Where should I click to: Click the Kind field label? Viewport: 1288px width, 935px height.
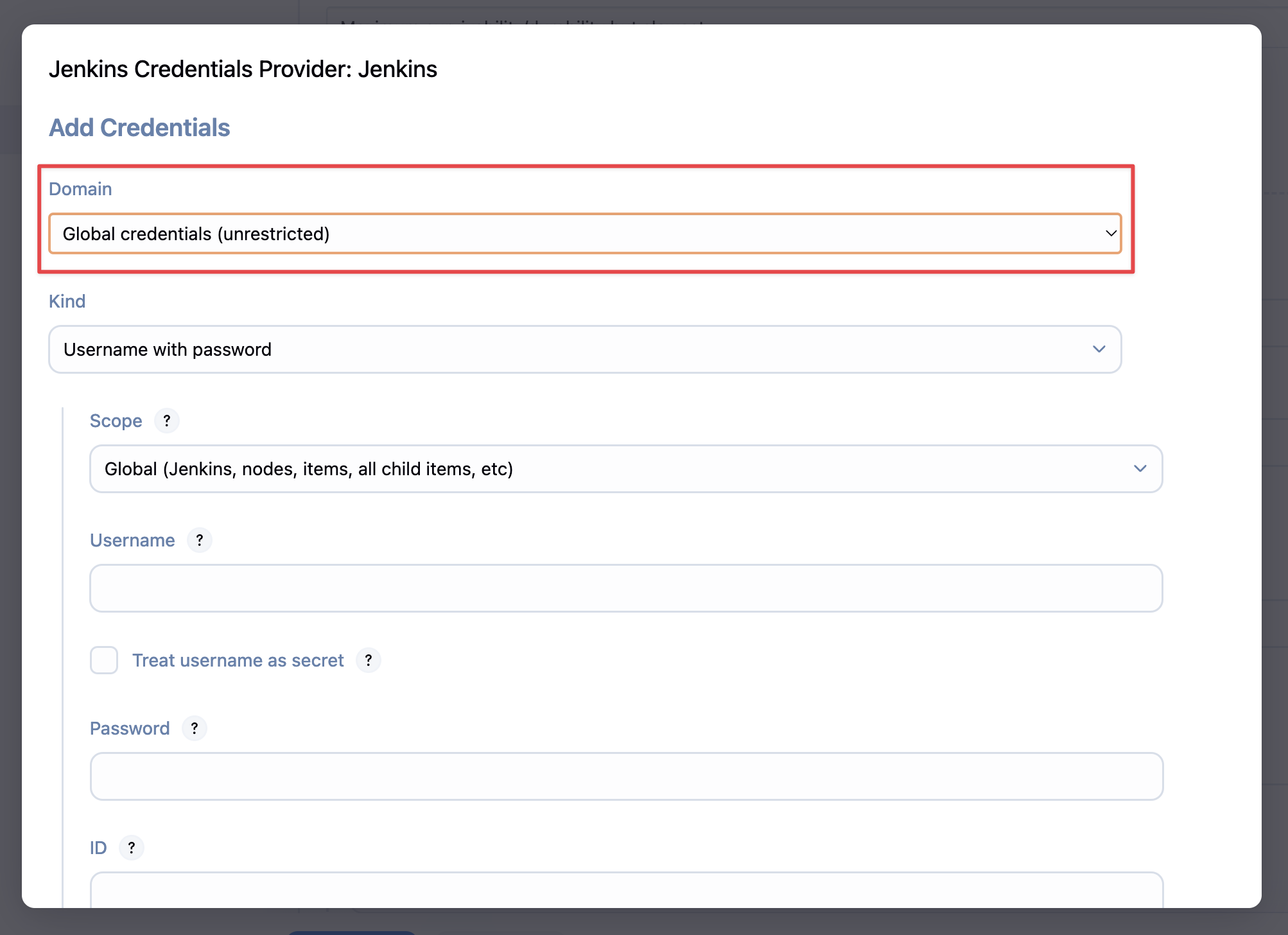67,301
